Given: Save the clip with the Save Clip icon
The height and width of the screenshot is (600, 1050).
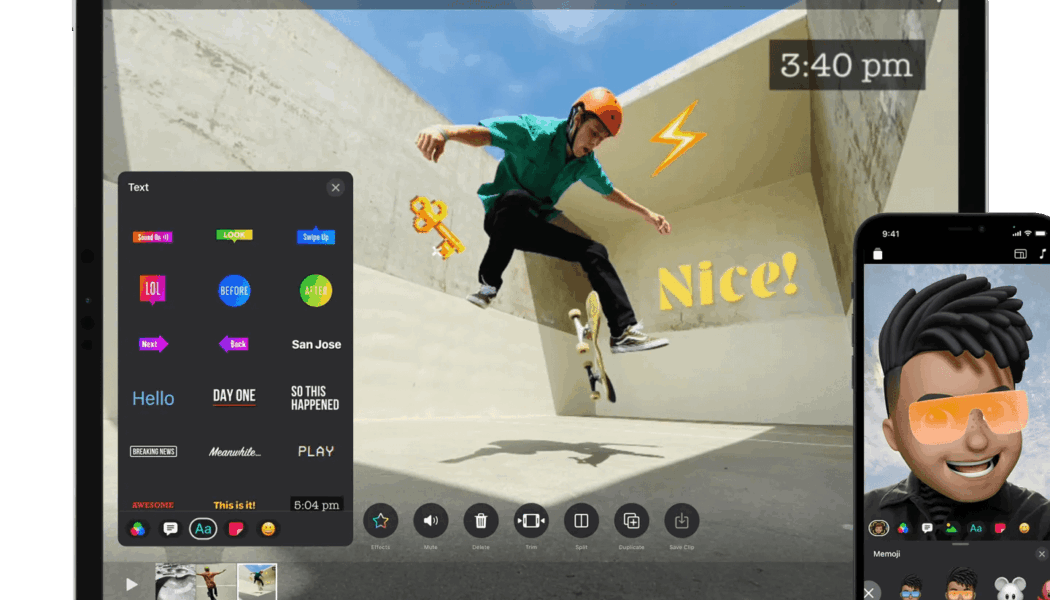Looking at the screenshot, I should 682,521.
